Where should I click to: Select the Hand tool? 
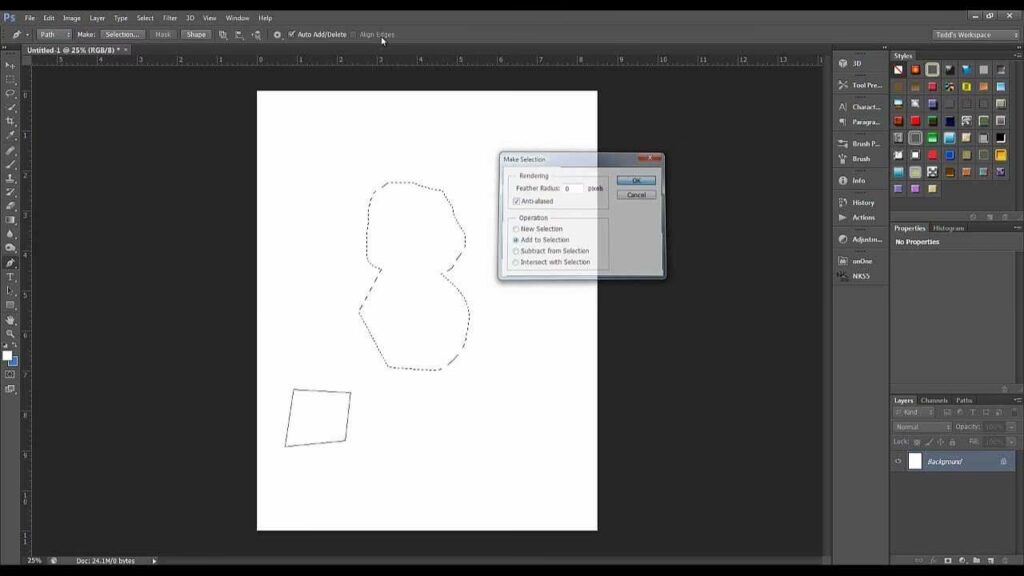click(x=11, y=320)
